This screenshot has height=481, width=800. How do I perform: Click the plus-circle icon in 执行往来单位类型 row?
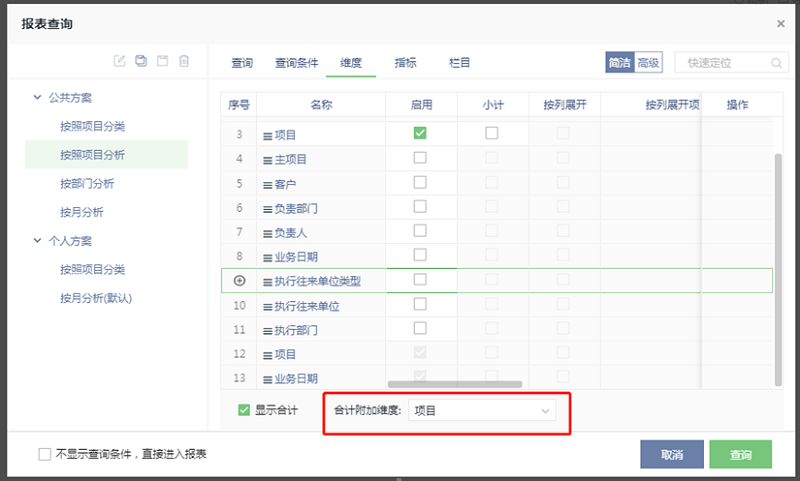click(x=239, y=281)
